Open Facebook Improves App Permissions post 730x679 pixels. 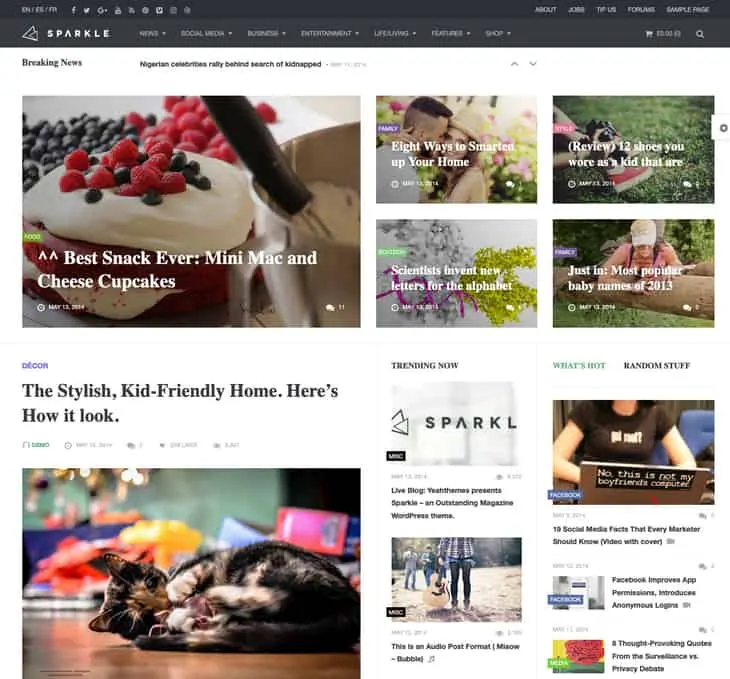[x=654, y=592]
